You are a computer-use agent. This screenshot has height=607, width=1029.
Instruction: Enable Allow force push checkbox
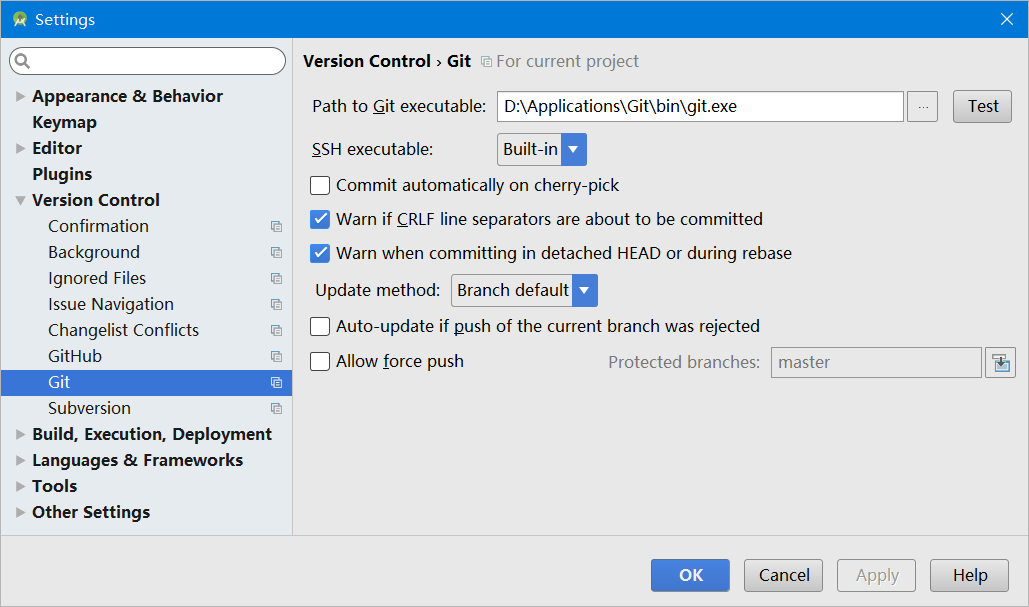(320, 362)
